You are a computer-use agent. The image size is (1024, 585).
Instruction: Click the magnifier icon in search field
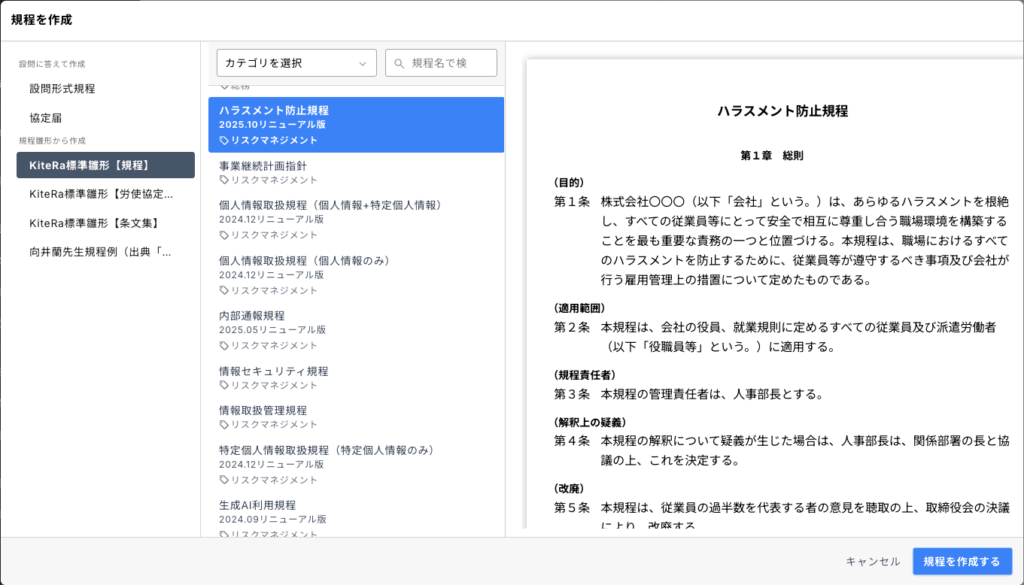coord(400,63)
